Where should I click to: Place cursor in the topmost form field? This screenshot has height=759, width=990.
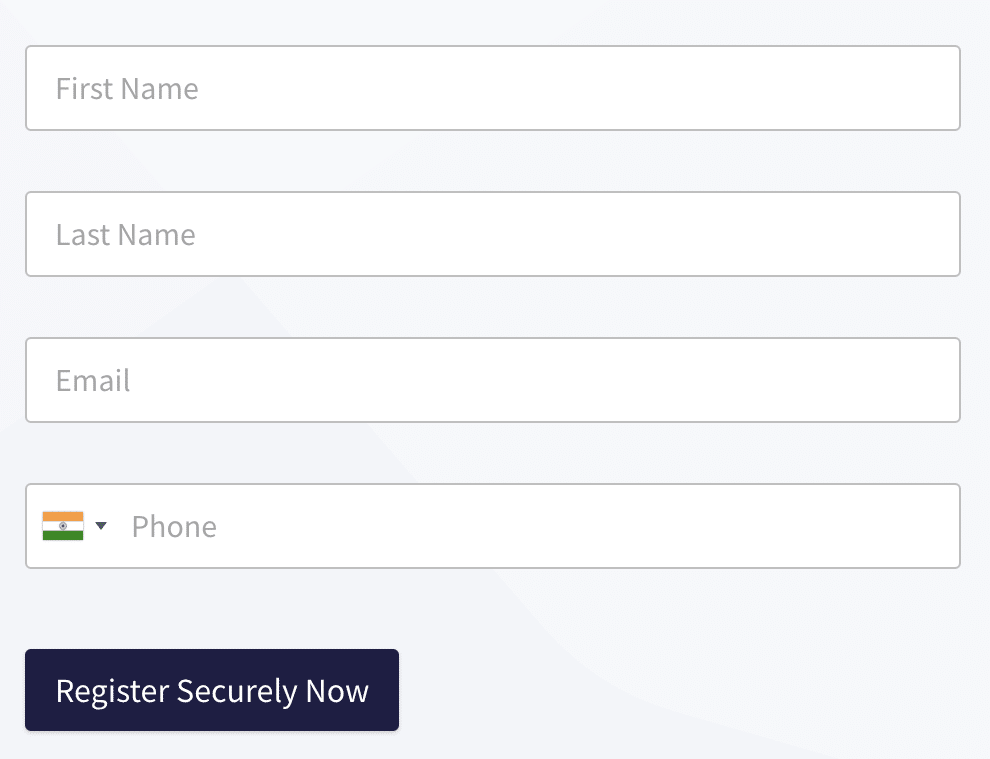492,88
